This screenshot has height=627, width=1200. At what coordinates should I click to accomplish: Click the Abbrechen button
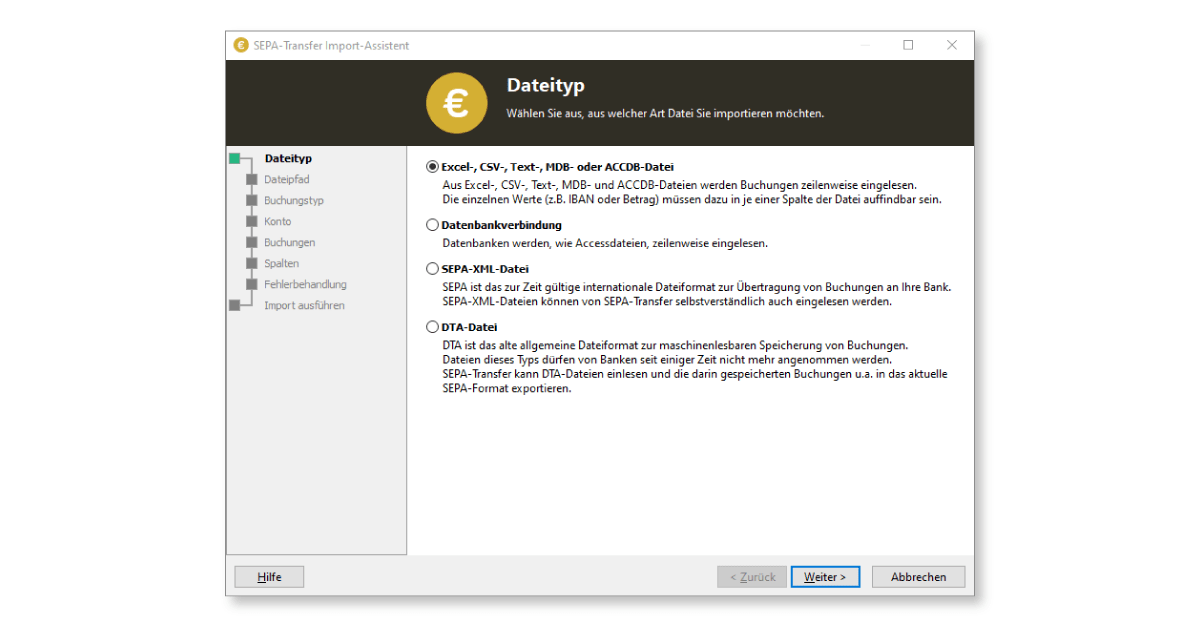coord(918,577)
